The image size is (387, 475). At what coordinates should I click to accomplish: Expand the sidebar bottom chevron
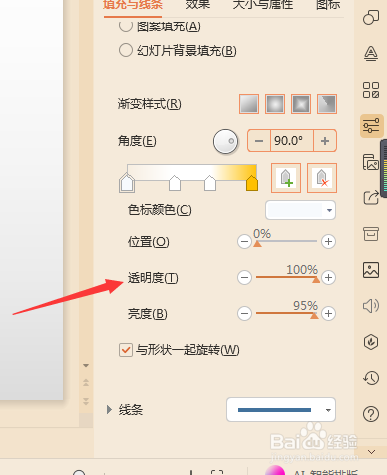click(x=371, y=452)
